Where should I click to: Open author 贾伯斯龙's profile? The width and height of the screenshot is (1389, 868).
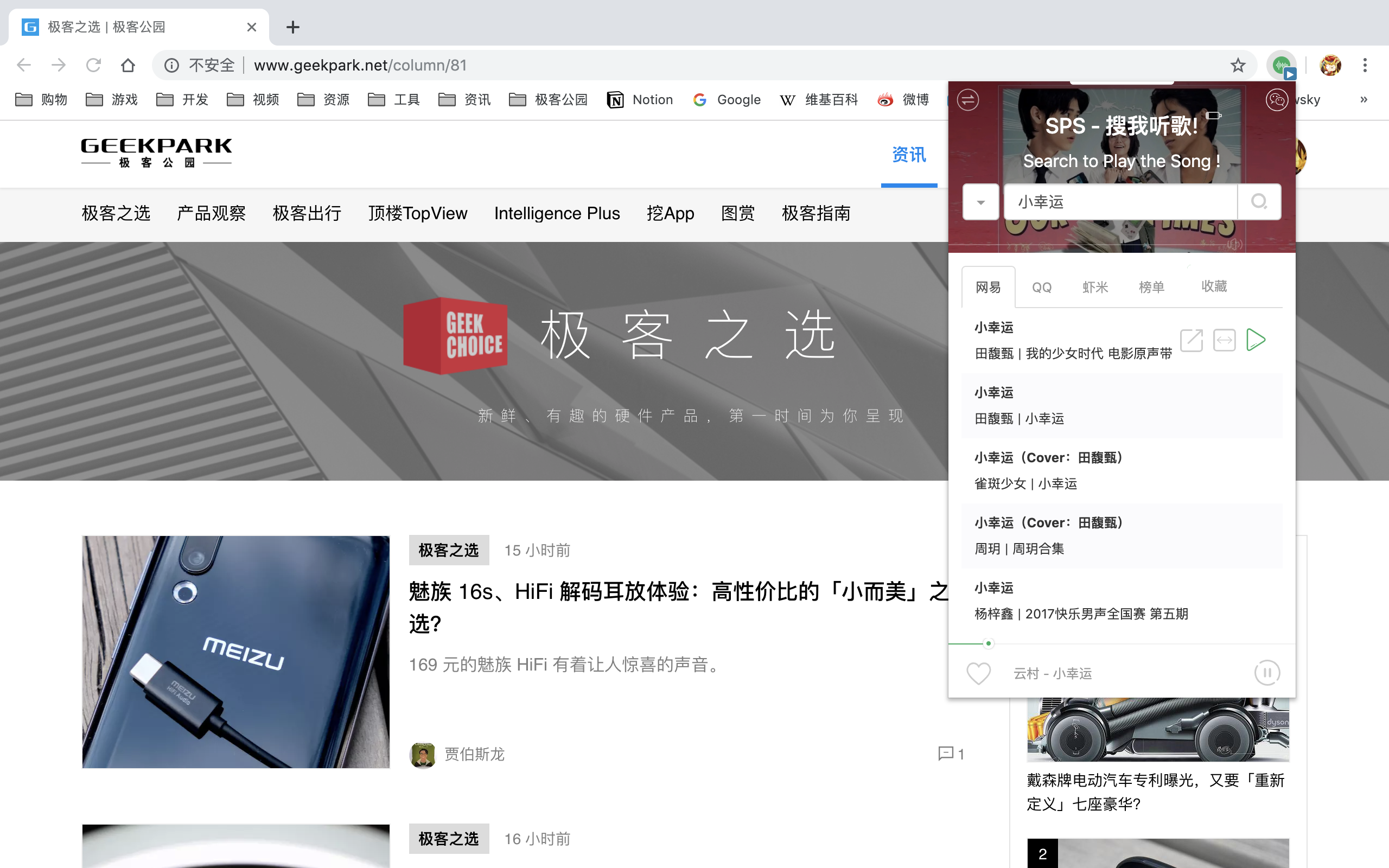(474, 754)
